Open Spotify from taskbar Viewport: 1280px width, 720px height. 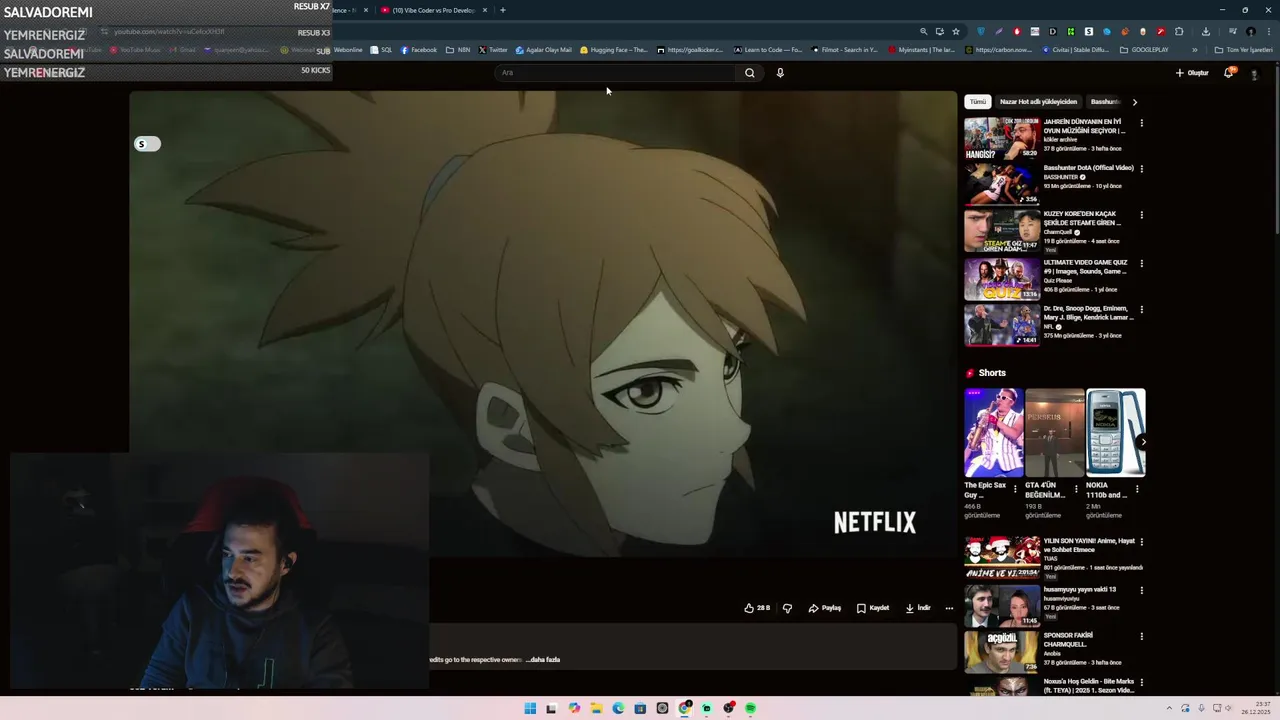pyautogui.click(x=750, y=708)
